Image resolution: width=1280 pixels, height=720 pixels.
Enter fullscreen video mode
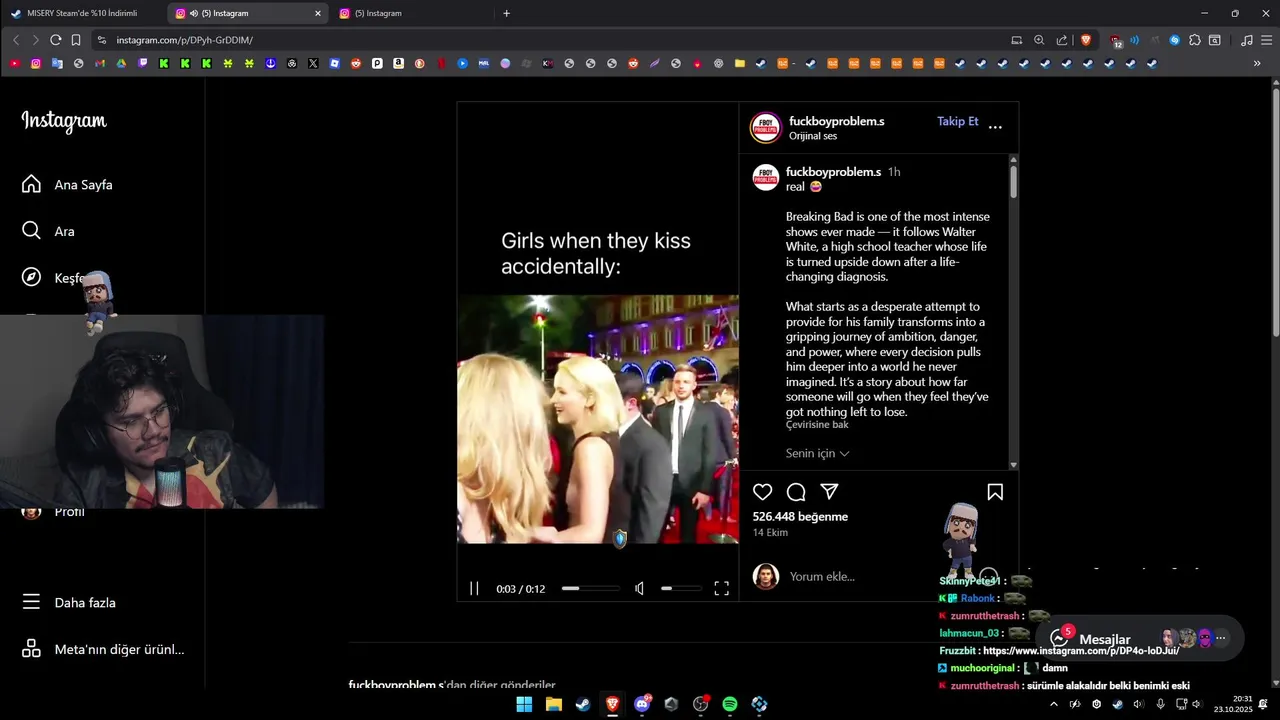click(x=721, y=589)
